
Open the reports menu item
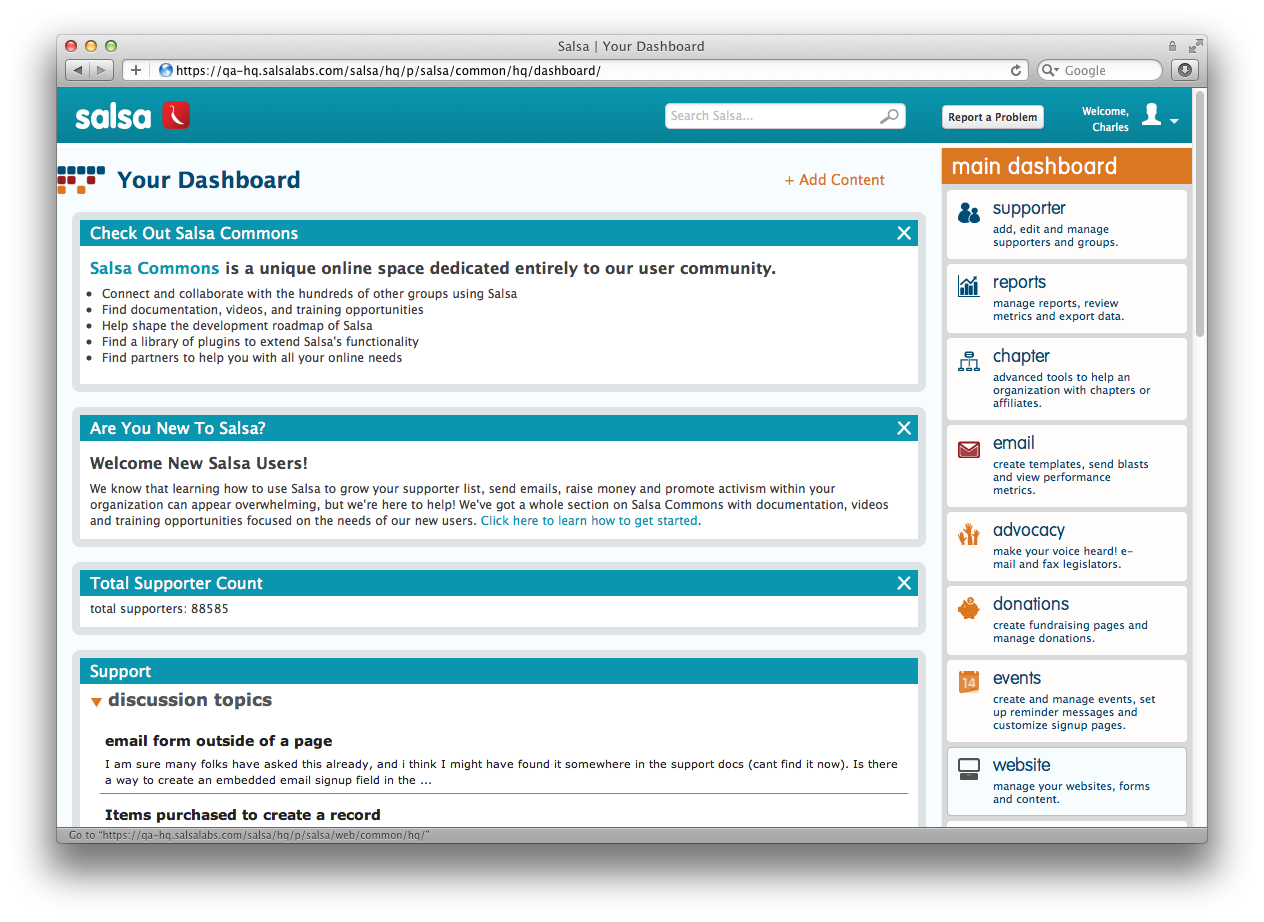tap(1067, 298)
